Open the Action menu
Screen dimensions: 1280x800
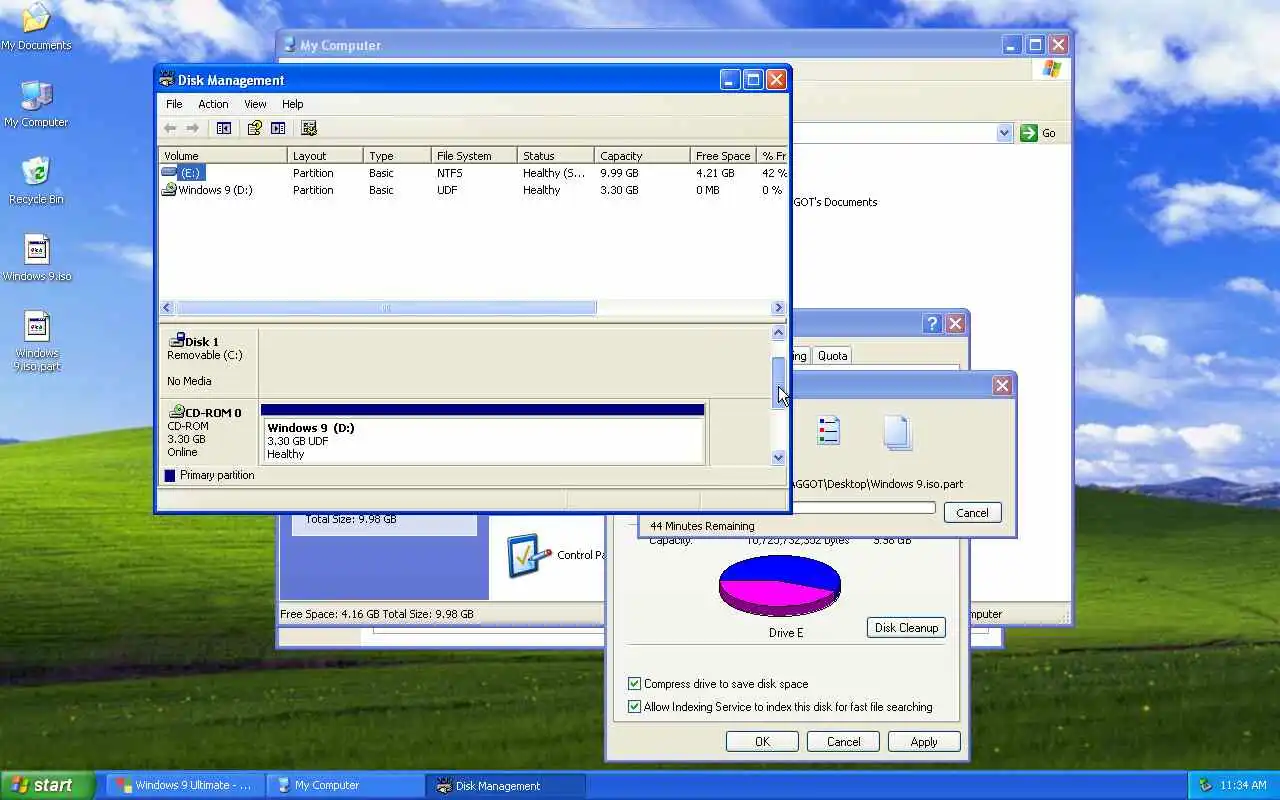tap(213, 104)
